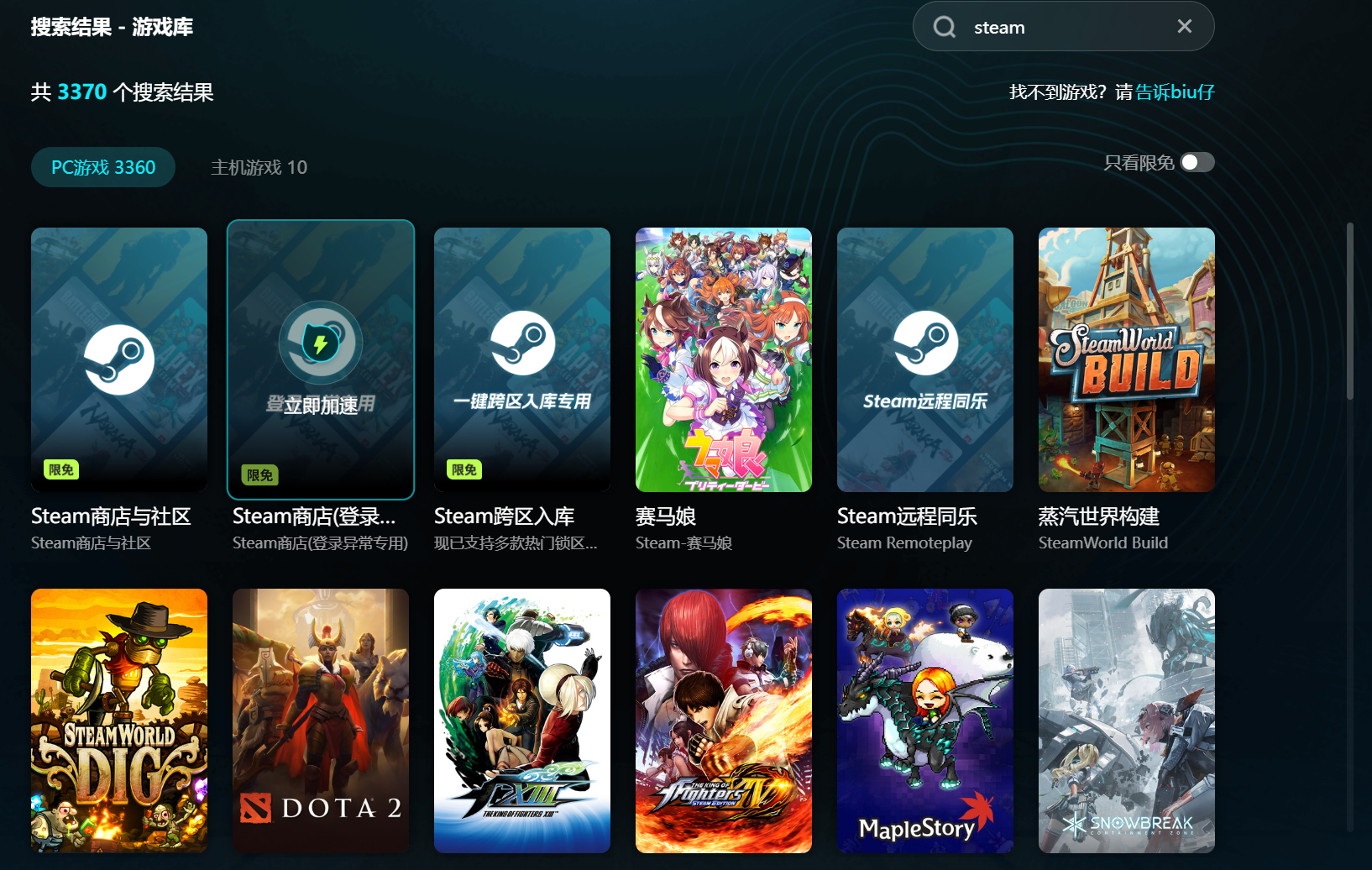
Task: Focus the search box containing steam
Action: (x=1063, y=26)
